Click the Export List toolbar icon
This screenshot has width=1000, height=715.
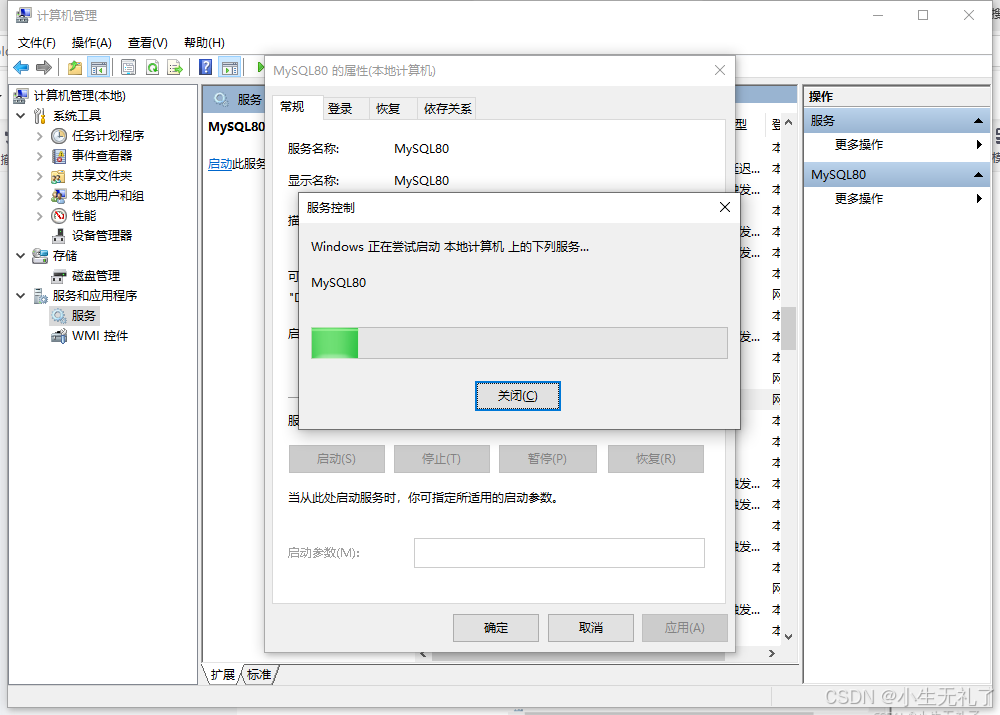175,67
